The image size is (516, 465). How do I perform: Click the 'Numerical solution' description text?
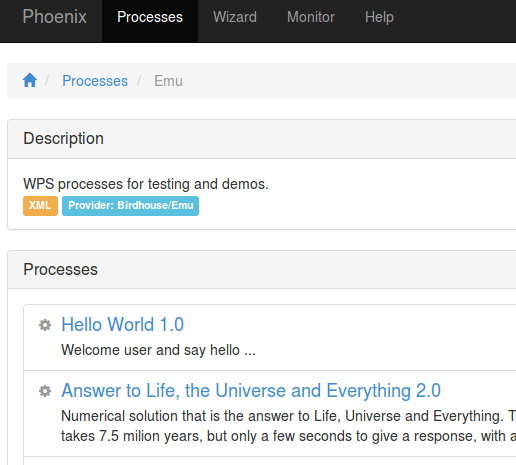(x=289, y=416)
